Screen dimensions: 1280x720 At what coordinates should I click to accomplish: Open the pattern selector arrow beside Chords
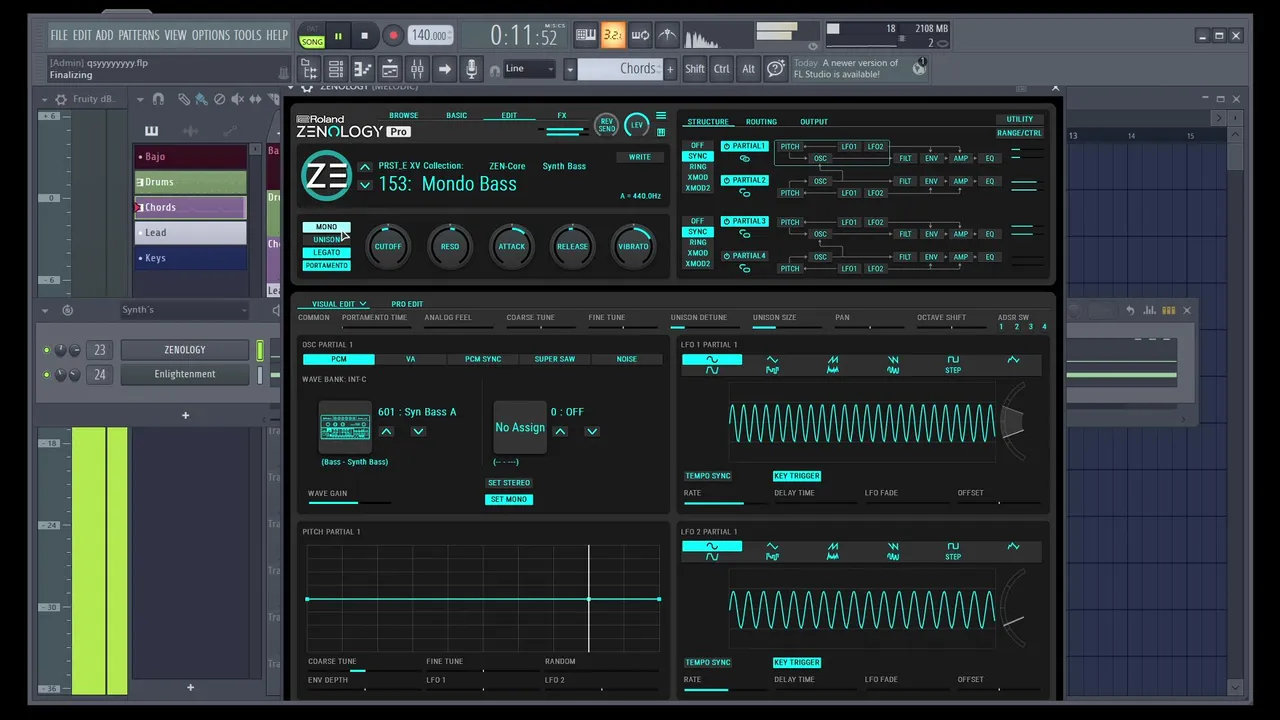[x=570, y=69]
